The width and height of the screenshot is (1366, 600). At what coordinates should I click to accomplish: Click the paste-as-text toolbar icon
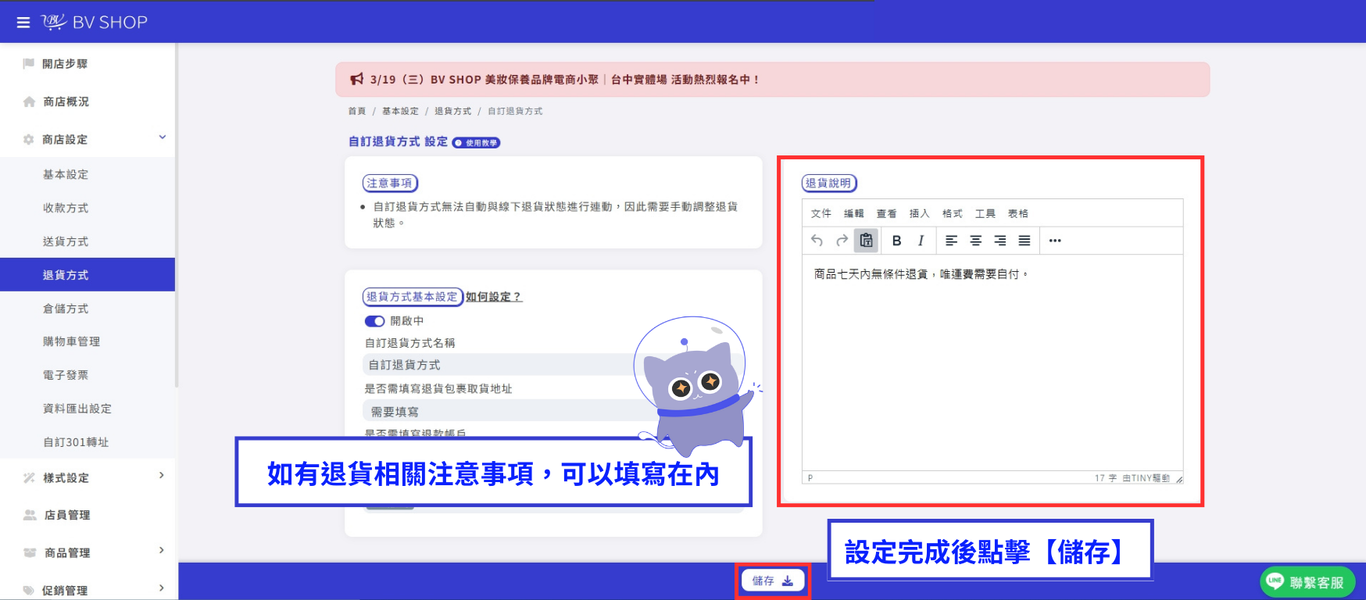click(866, 240)
